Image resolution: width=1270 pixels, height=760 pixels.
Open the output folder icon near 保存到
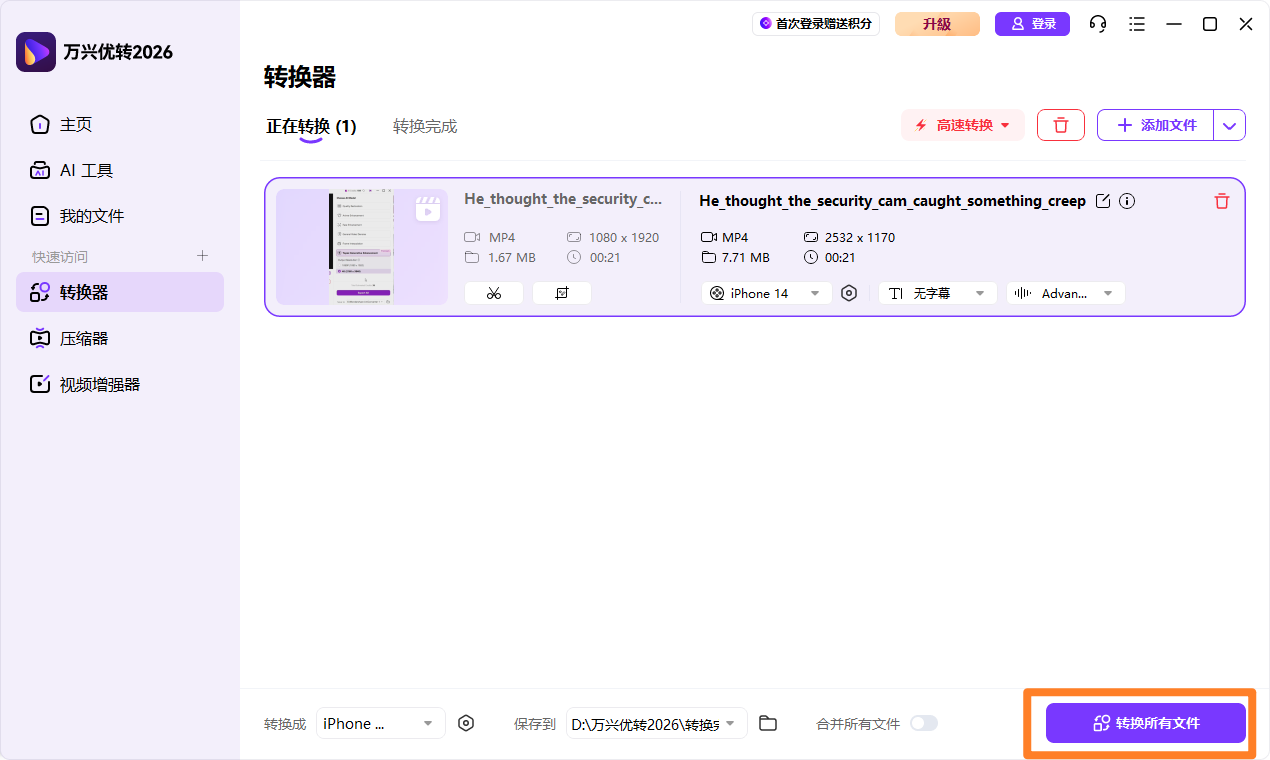768,723
